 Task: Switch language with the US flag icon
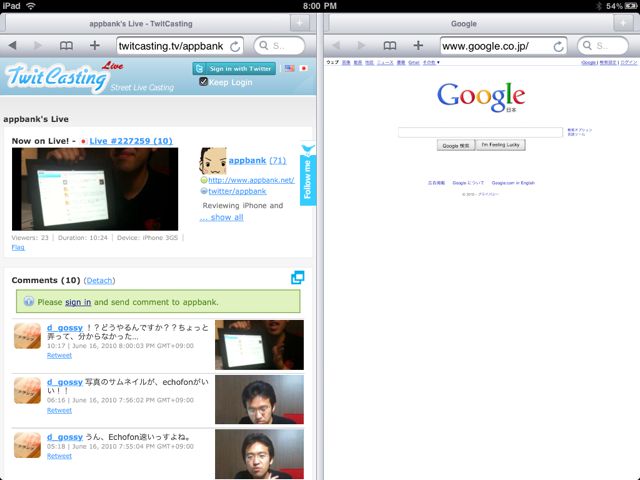click(289, 68)
